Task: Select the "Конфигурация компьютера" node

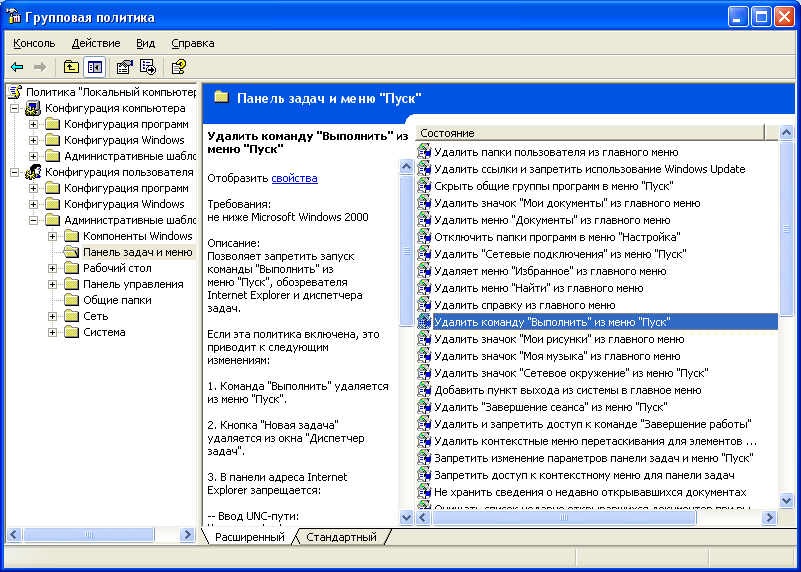Action: tap(114, 108)
